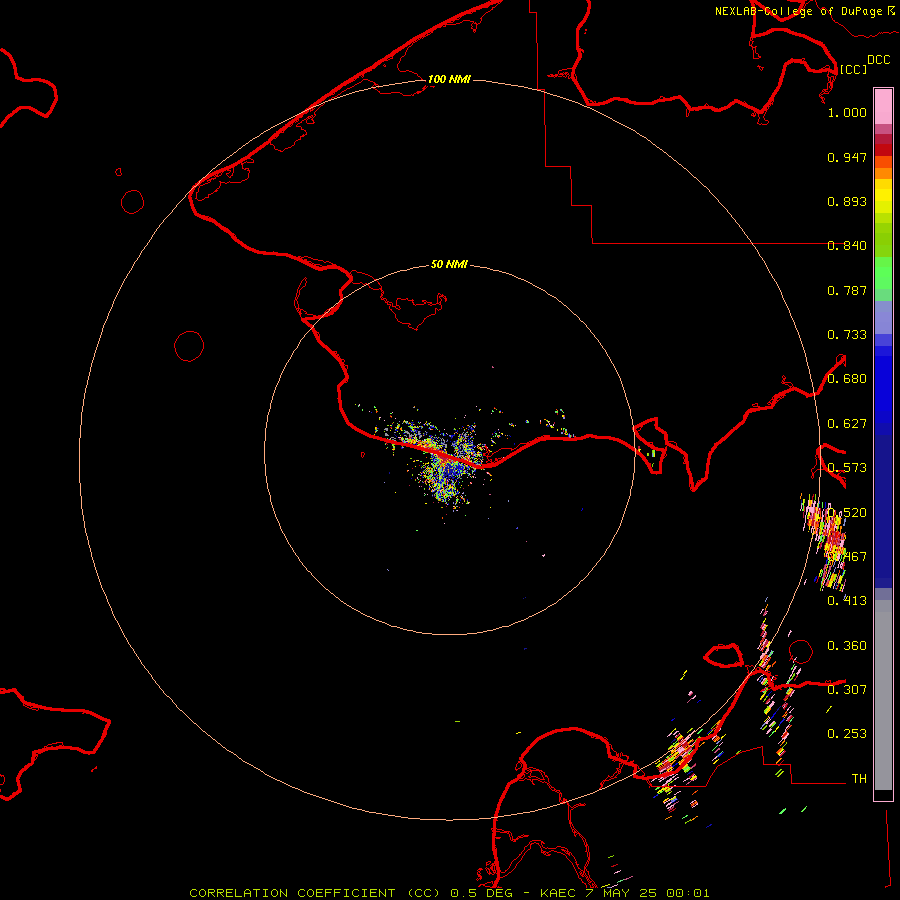900x900 pixels.
Task: Select the 0.840 scale label
Action: pyautogui.click(x=847, y=246)
